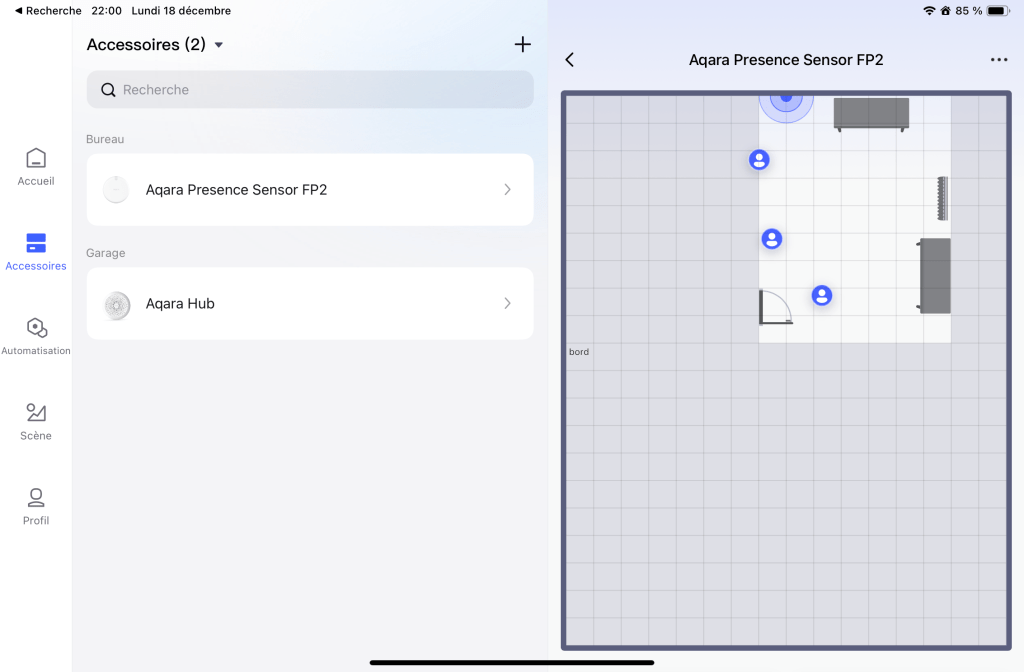Expand the Accessoires (2) dropdown
1024x672 pixels.
(x=219, y=45)
